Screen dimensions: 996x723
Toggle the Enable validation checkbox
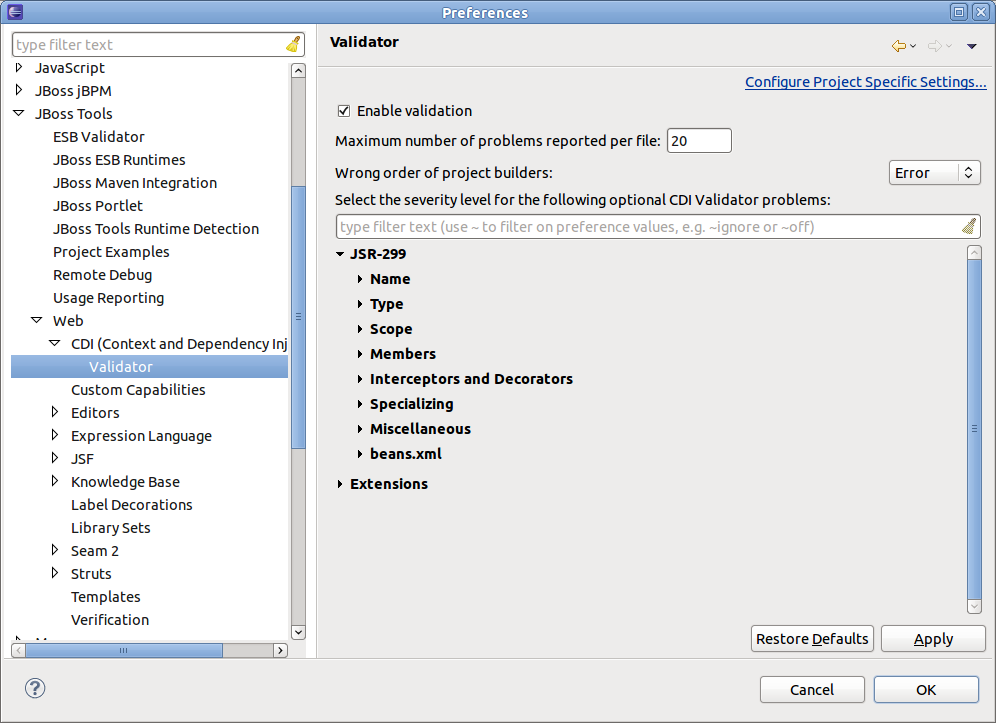(344, 111)
